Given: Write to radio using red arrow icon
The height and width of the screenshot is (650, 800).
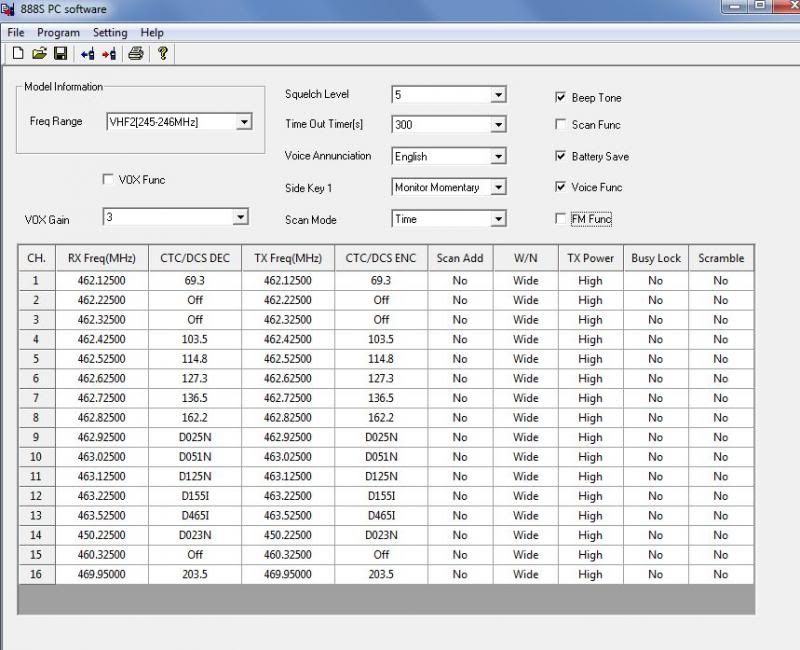Looking at the screenshot, I should [109, 53].
